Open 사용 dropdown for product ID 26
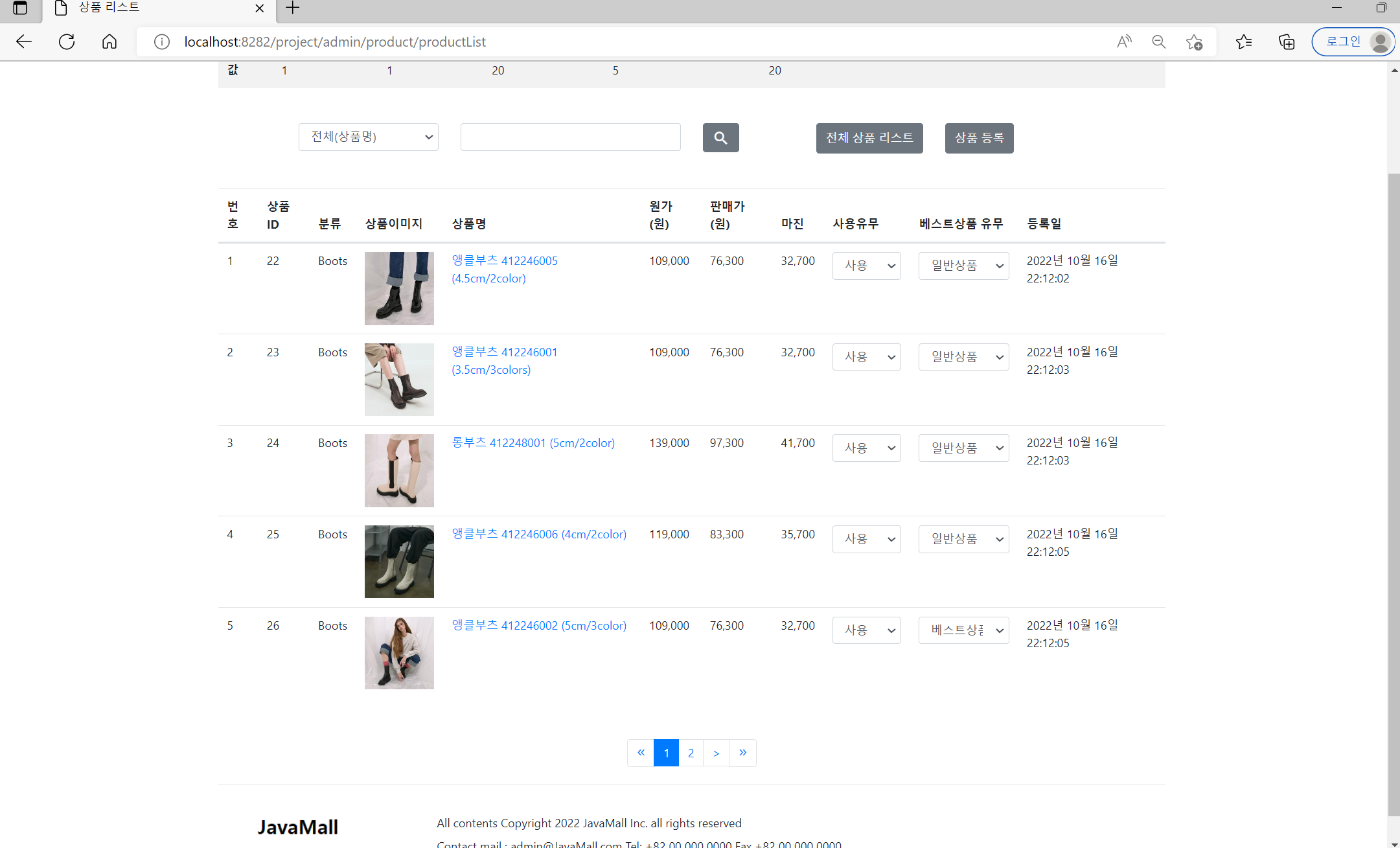The width and height of the screenshot is (1400, 848). [866, 630]
